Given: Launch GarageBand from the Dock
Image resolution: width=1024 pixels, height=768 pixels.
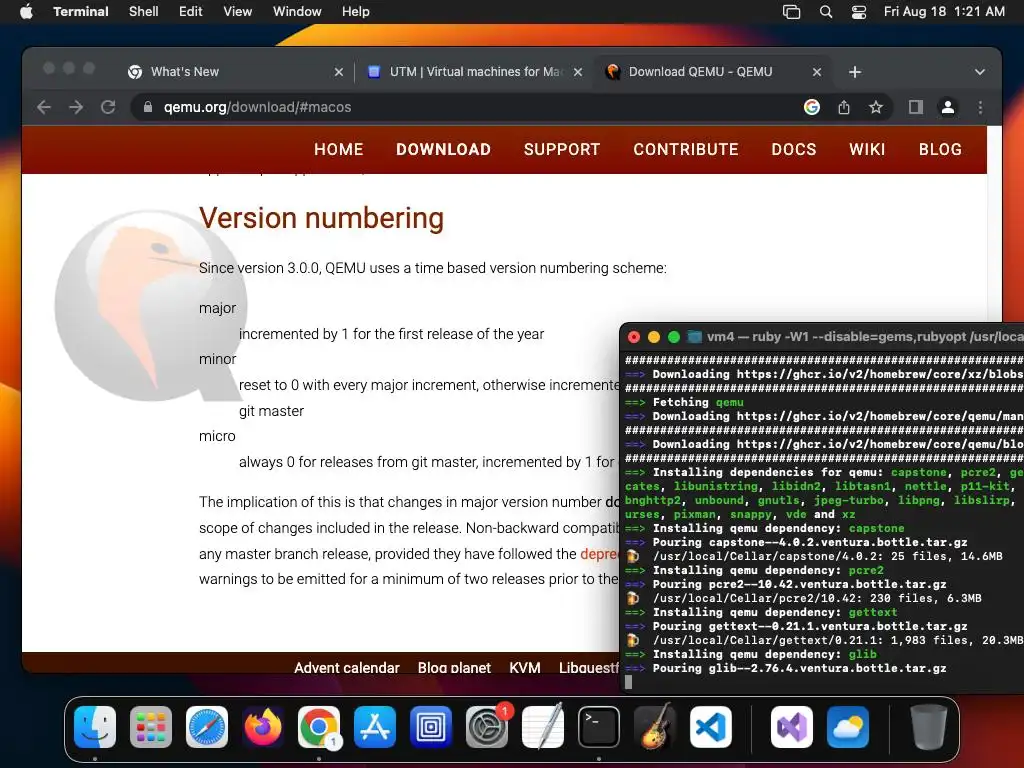Looking at the screenshot, I should pyautogui.click(x=655, y=727).
